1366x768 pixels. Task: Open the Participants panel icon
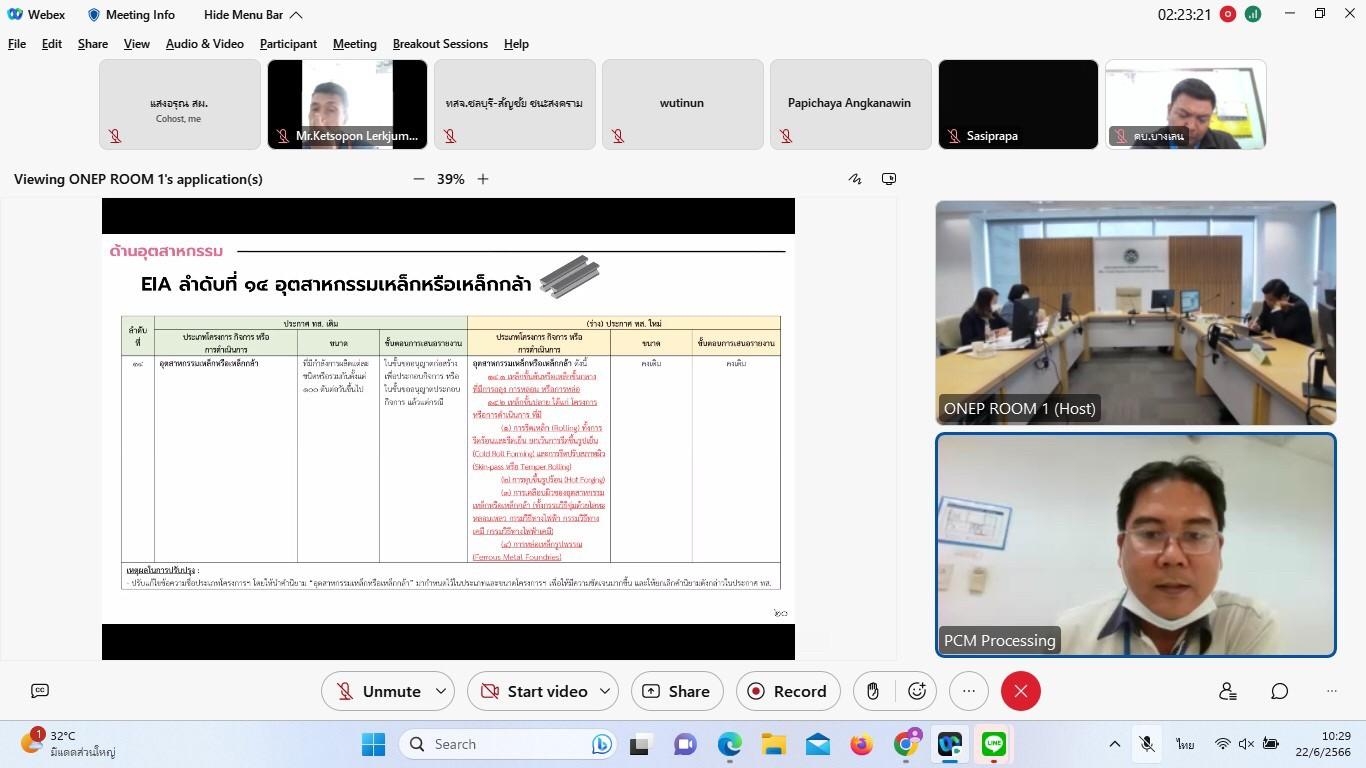(x=1228, y=691)
